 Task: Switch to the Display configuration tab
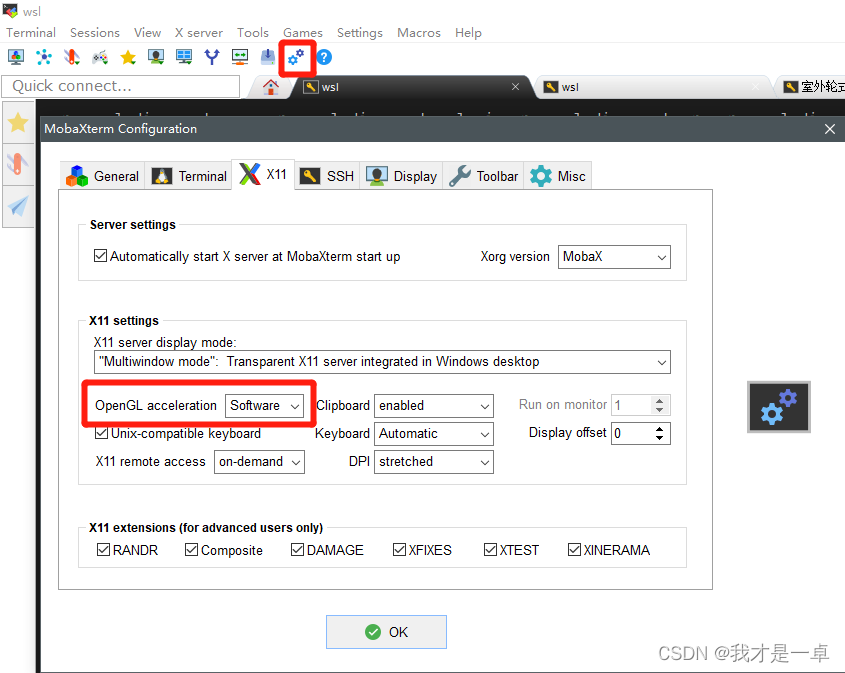click(401, 176)
